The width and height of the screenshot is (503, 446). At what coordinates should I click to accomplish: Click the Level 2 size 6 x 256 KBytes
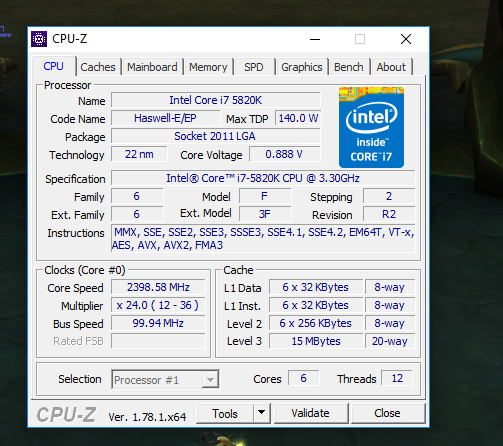(316, 323)
